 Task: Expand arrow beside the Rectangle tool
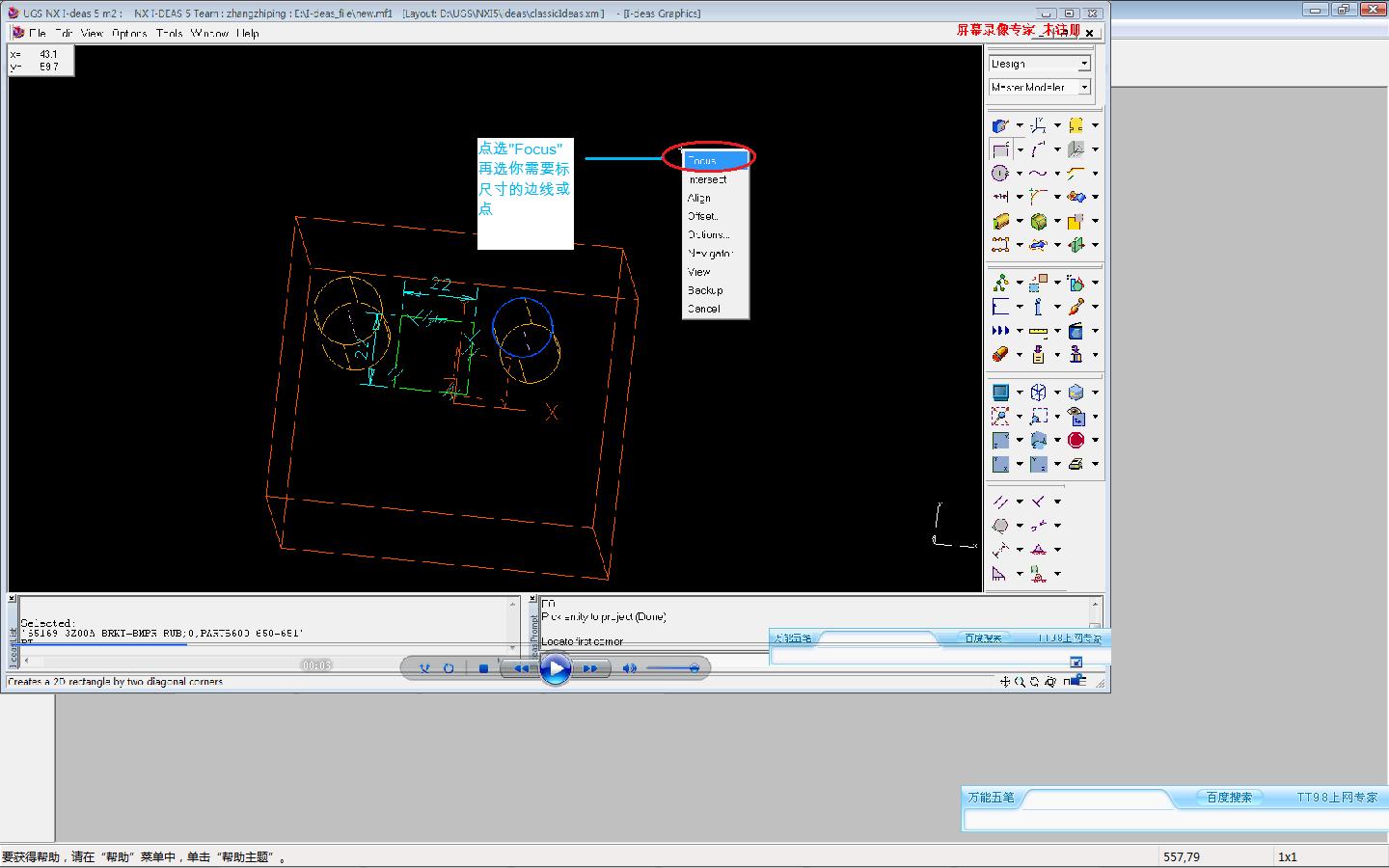(x=1019, y=149)
